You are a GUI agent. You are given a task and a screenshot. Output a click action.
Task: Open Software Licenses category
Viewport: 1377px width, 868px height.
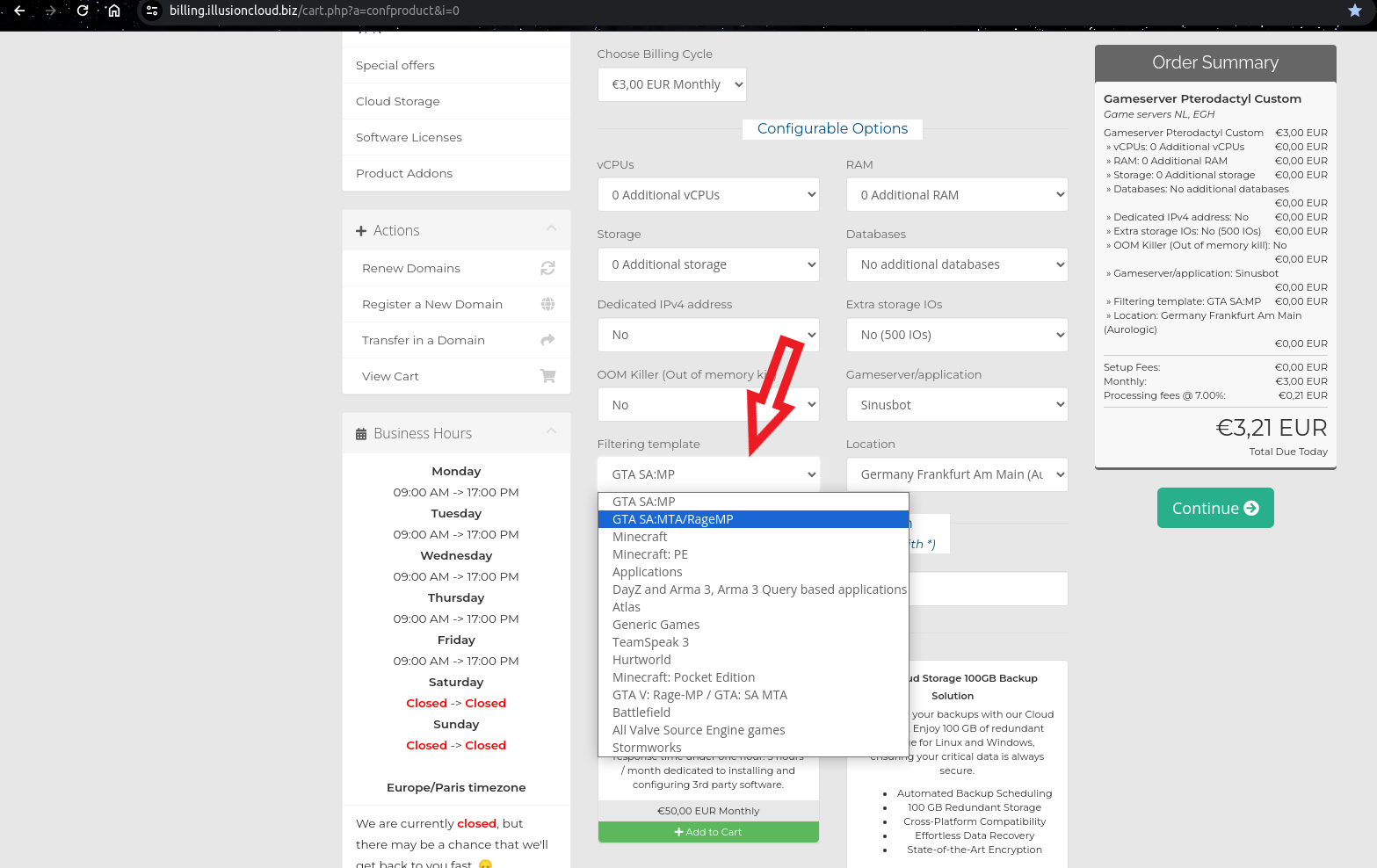click(x=456, y=137)
